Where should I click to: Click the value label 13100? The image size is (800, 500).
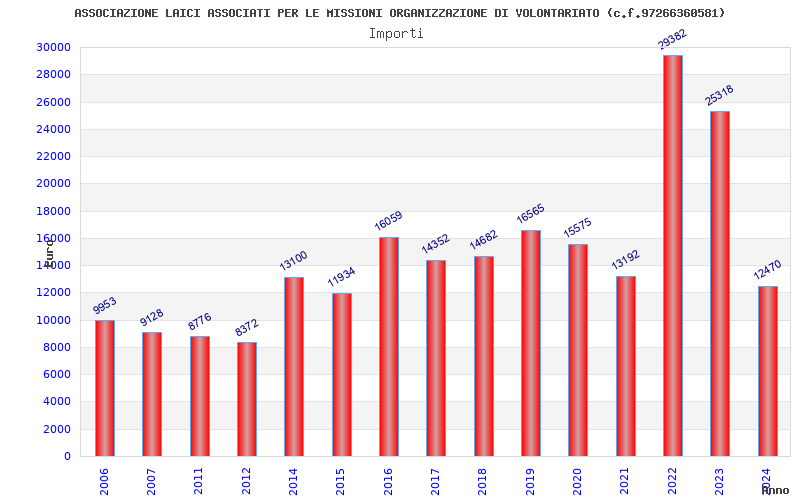293,260
